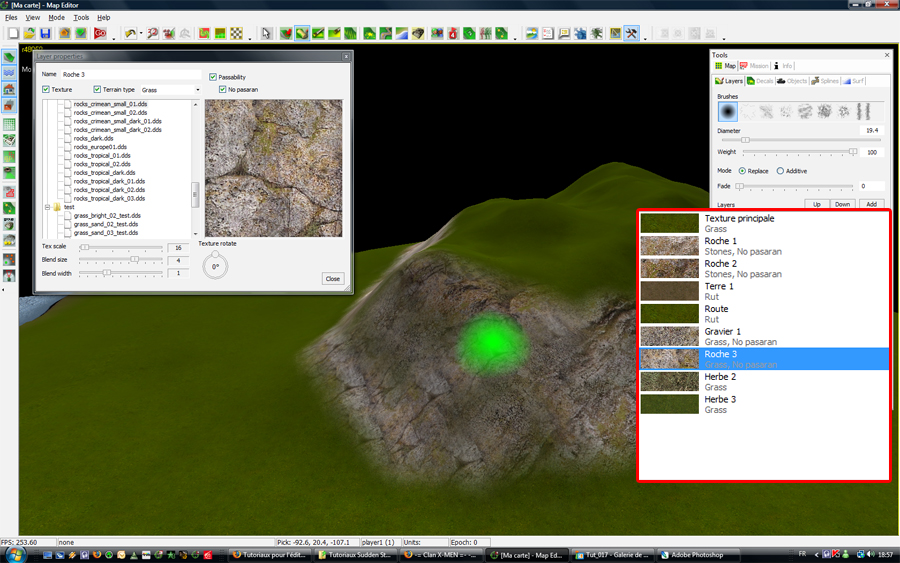Viewport: 900px width, 563px height.
Task: Select the Herbe 2 layer
Action: pos(764,382)
